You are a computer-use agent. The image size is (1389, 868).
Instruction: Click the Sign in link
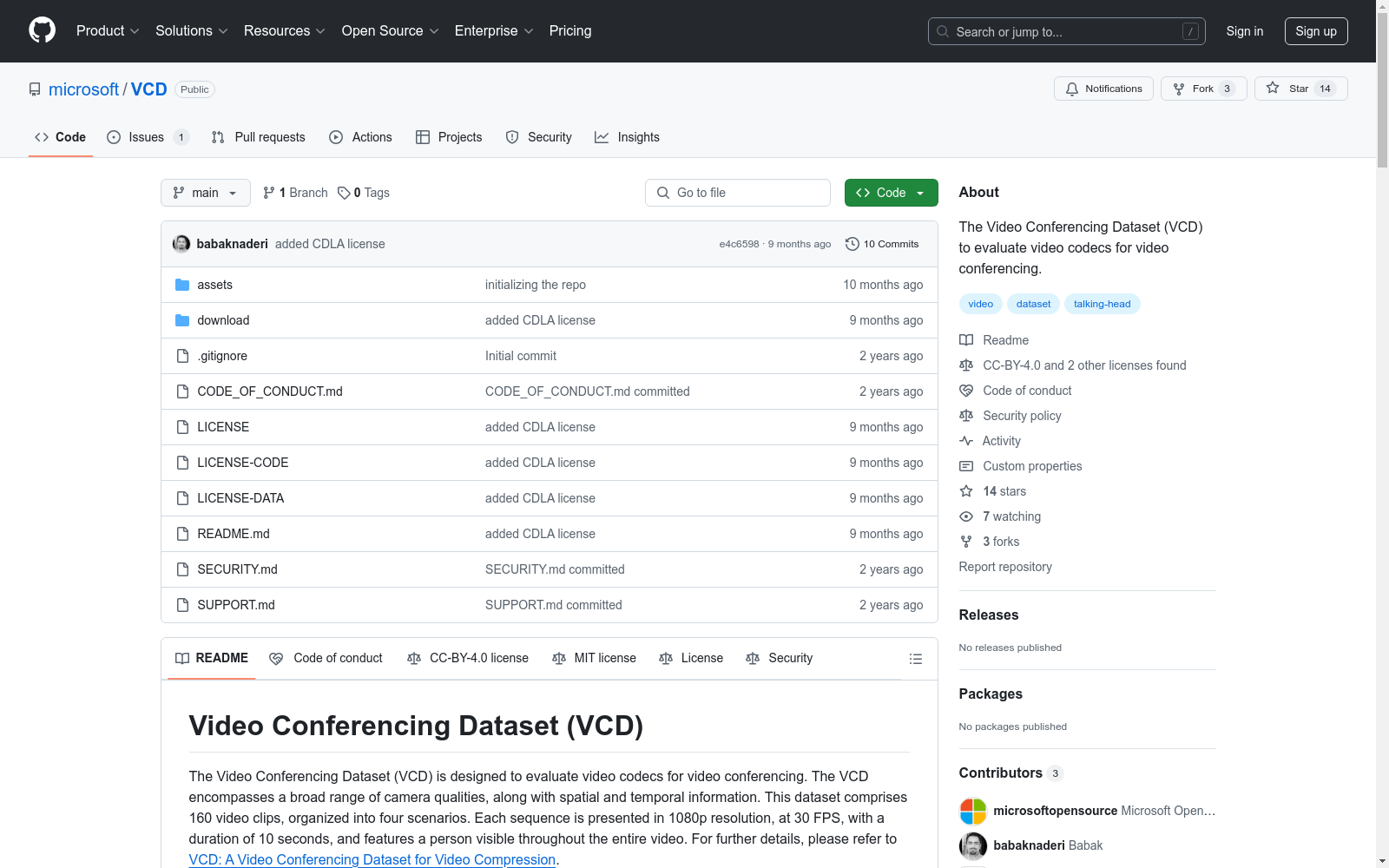[1245, 31]
